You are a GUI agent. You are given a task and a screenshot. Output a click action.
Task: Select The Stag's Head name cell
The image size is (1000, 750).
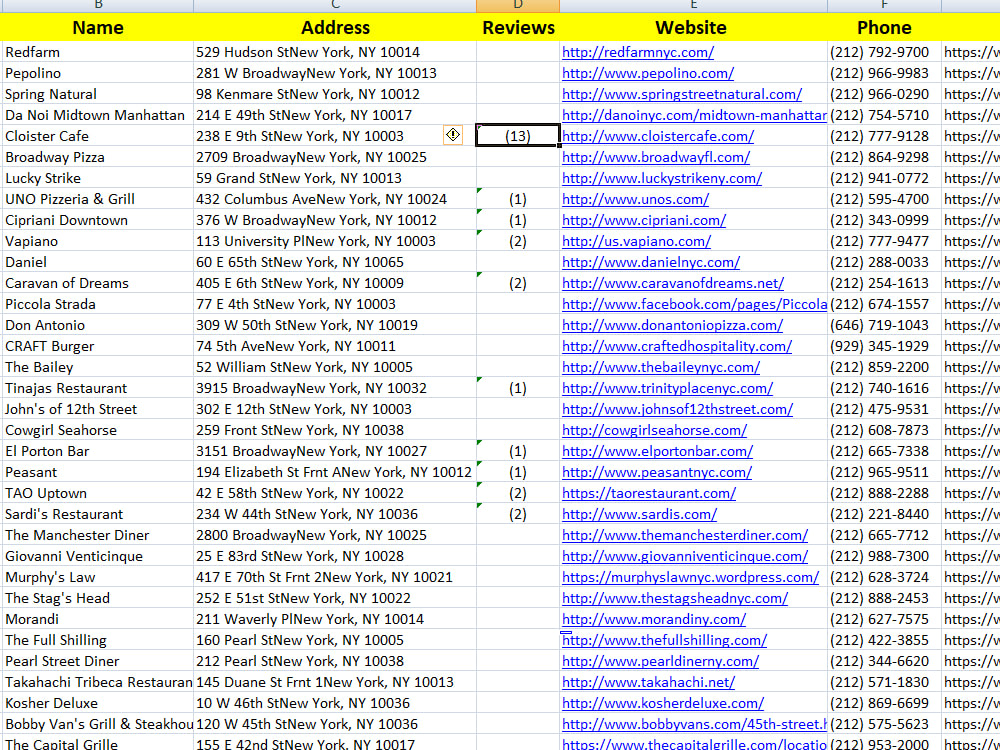pyautogui.click(x=98, y=598)
